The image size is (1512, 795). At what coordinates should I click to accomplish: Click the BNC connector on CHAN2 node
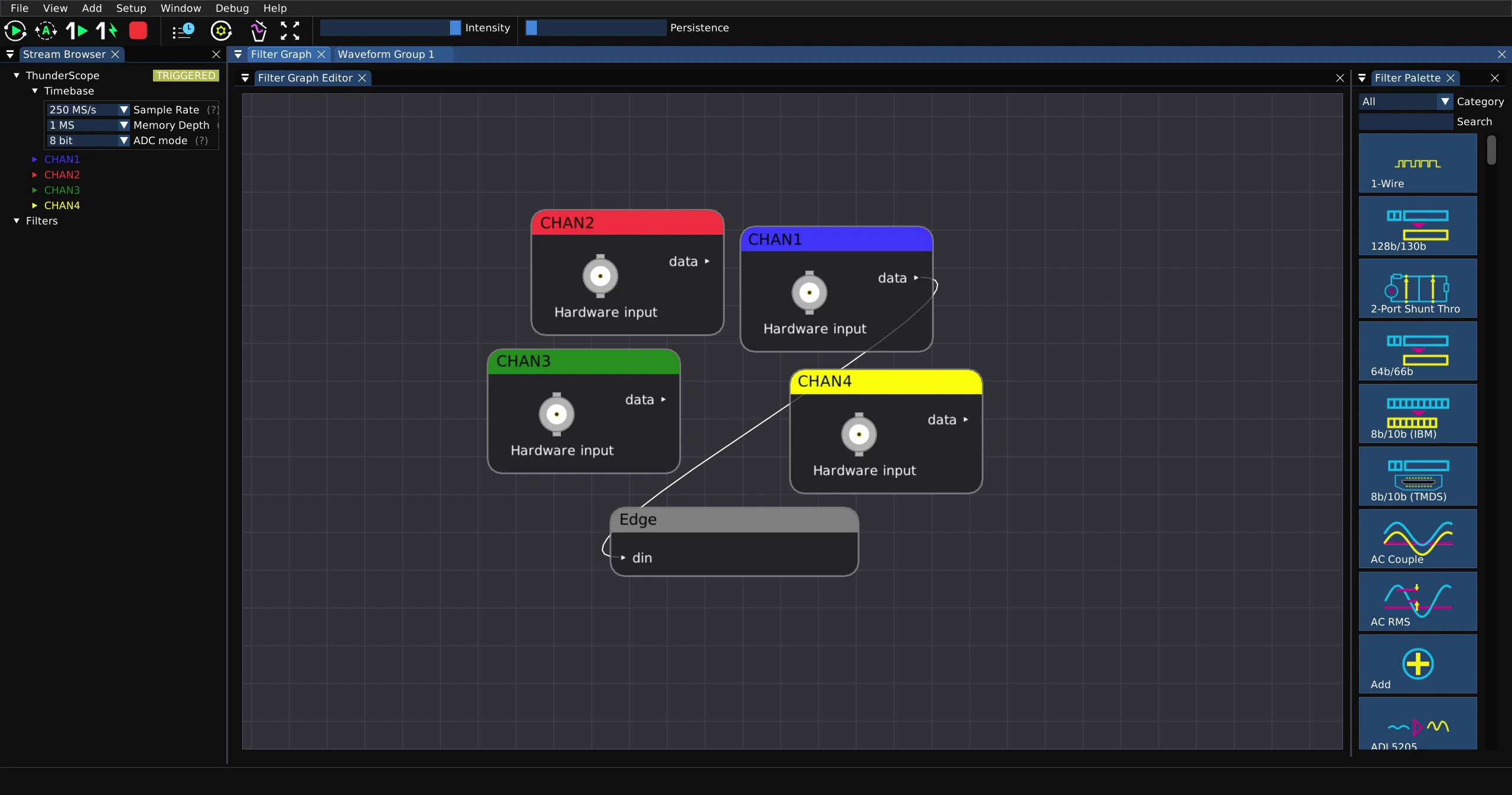coord(600,276)
